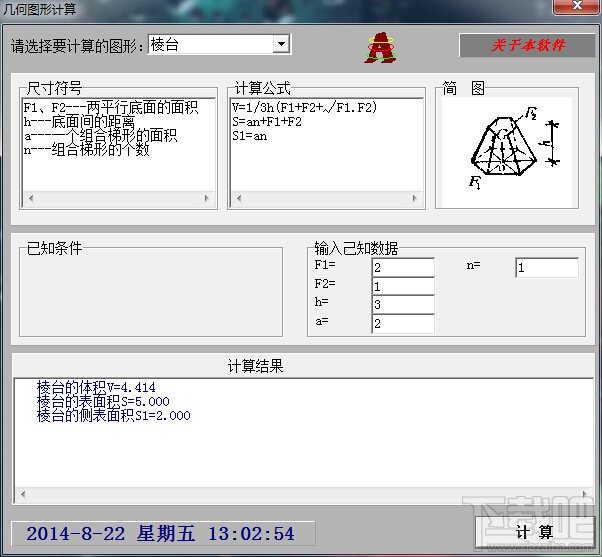The height and width of the screenshot is (557, 602).
Task: Click the n value input field
Action: pyautogui.click(x=547, y=268)
